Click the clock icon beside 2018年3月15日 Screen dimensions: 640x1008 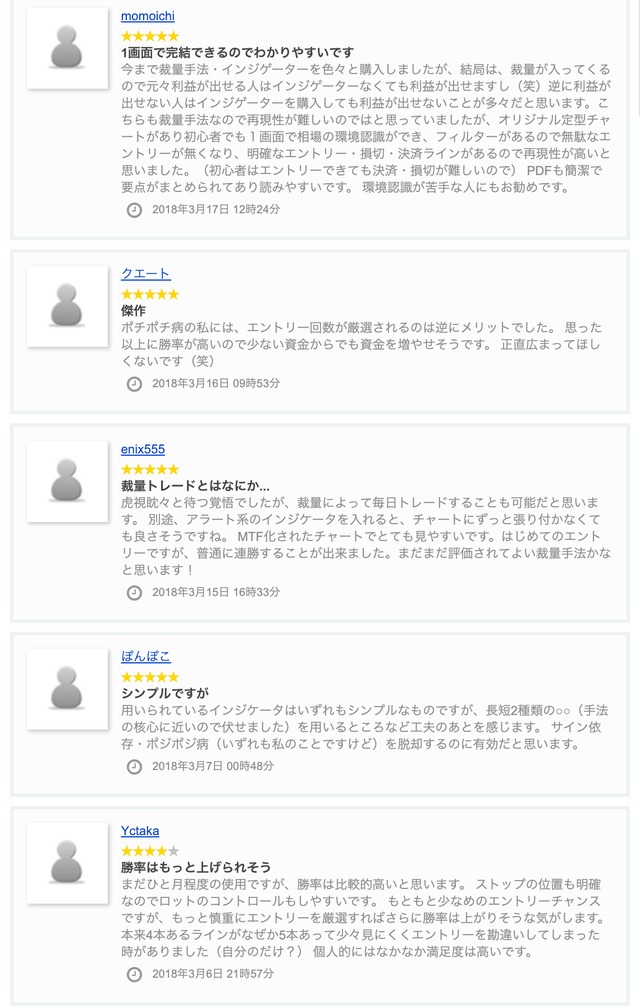tap(135, 593)
